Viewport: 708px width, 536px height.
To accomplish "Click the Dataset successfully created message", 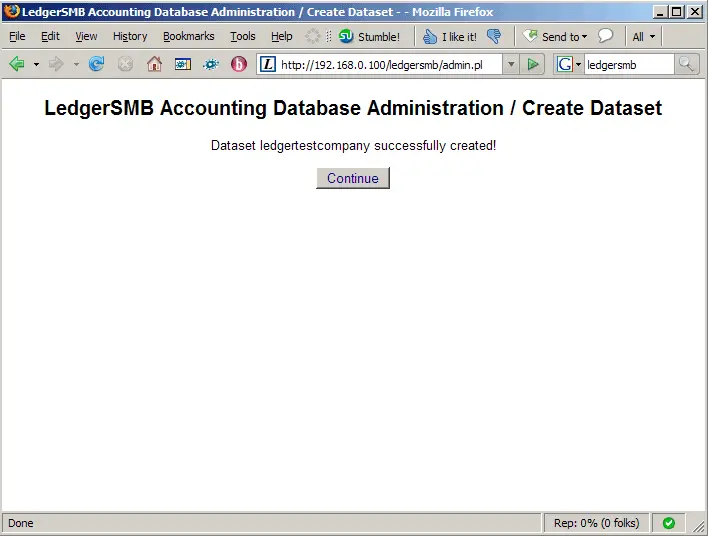I will 354,145.
